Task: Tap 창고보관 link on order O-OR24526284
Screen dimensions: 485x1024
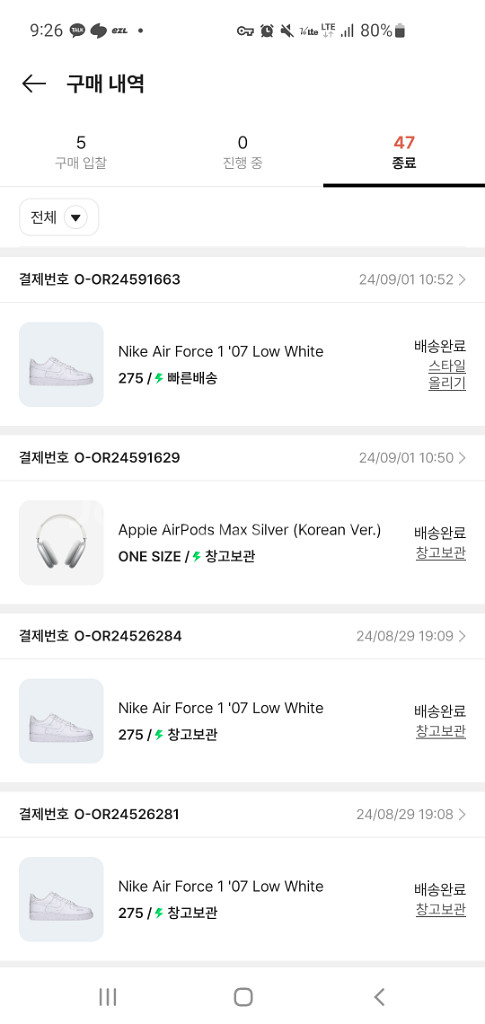Action: pyautogui.click(x=441, y=731)
